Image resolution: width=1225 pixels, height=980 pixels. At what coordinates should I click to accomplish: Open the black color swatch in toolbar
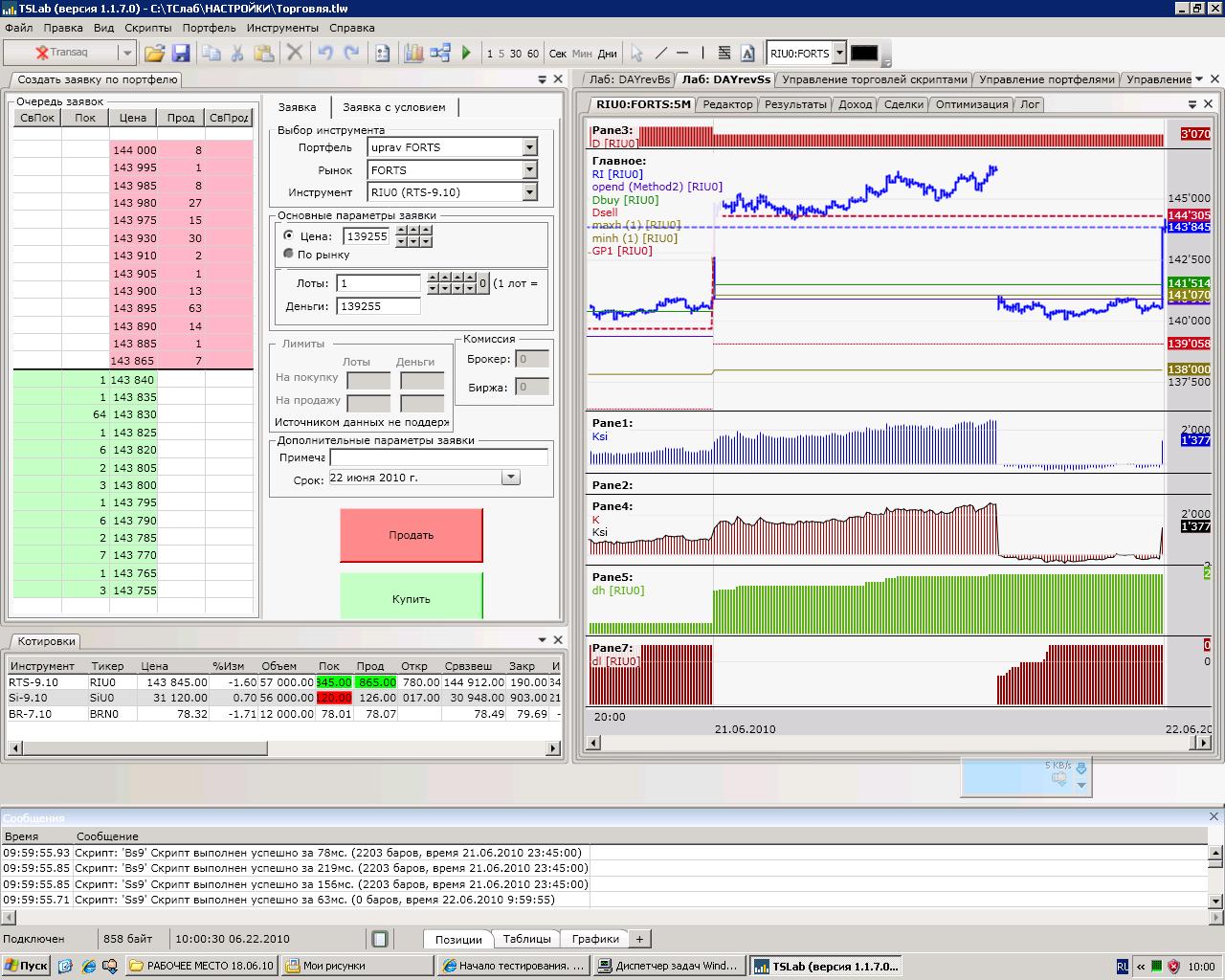pyautogui.click(x=863, y=54)
